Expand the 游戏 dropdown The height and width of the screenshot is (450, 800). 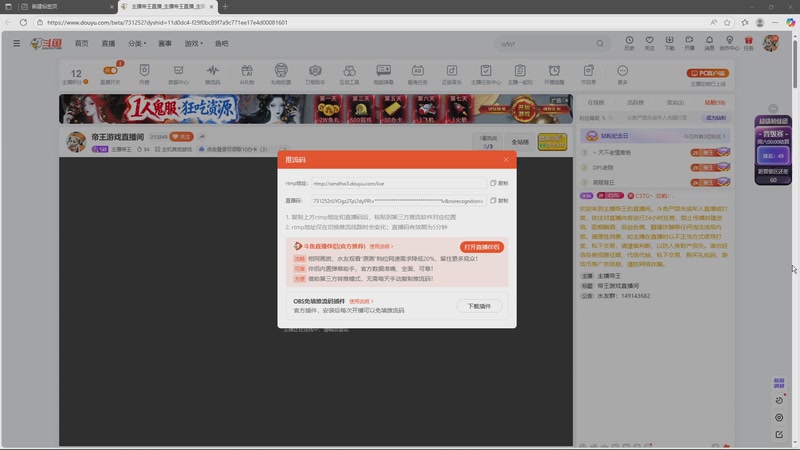(193, 44)
